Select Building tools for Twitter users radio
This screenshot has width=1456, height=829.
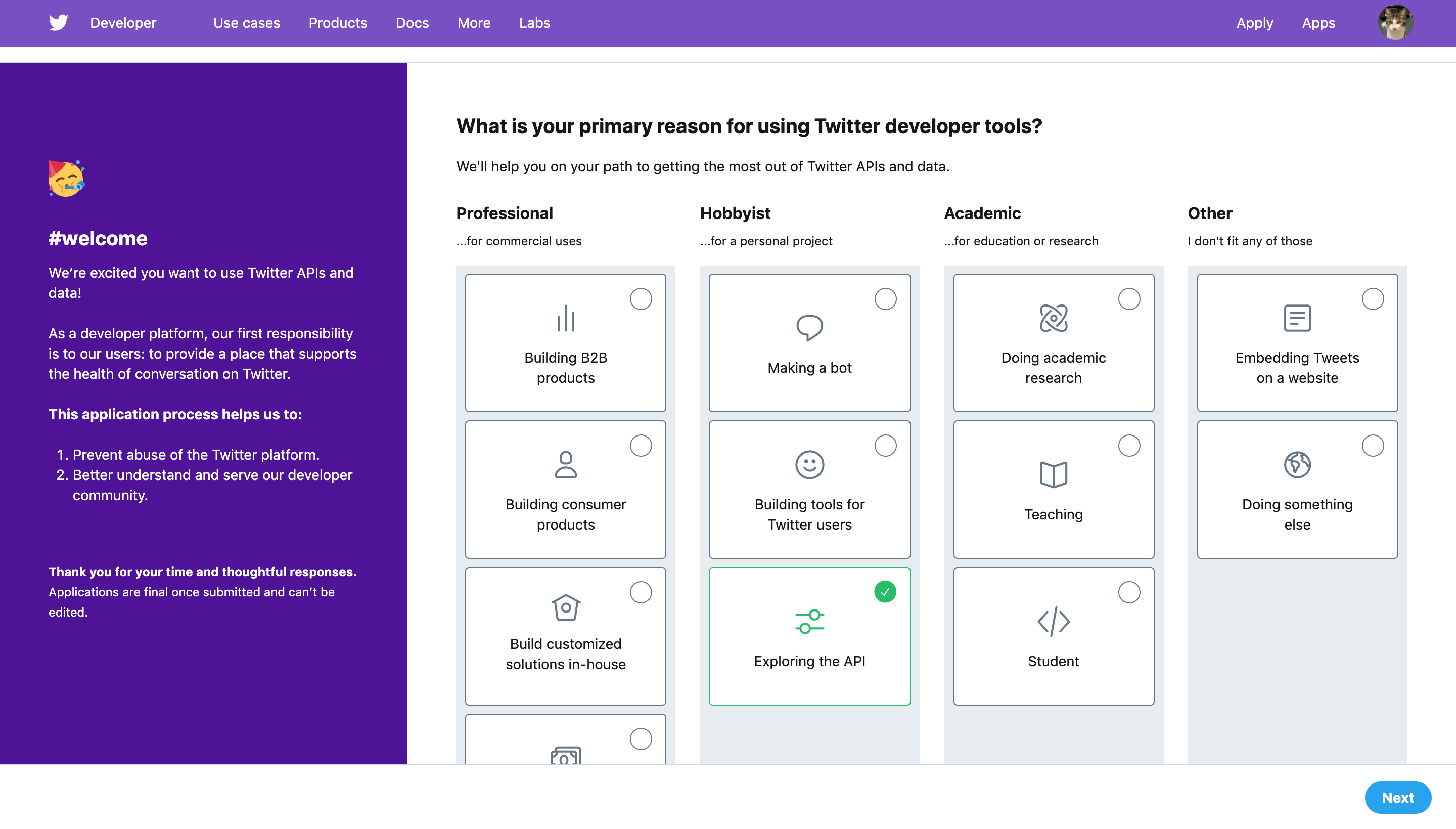885,446
